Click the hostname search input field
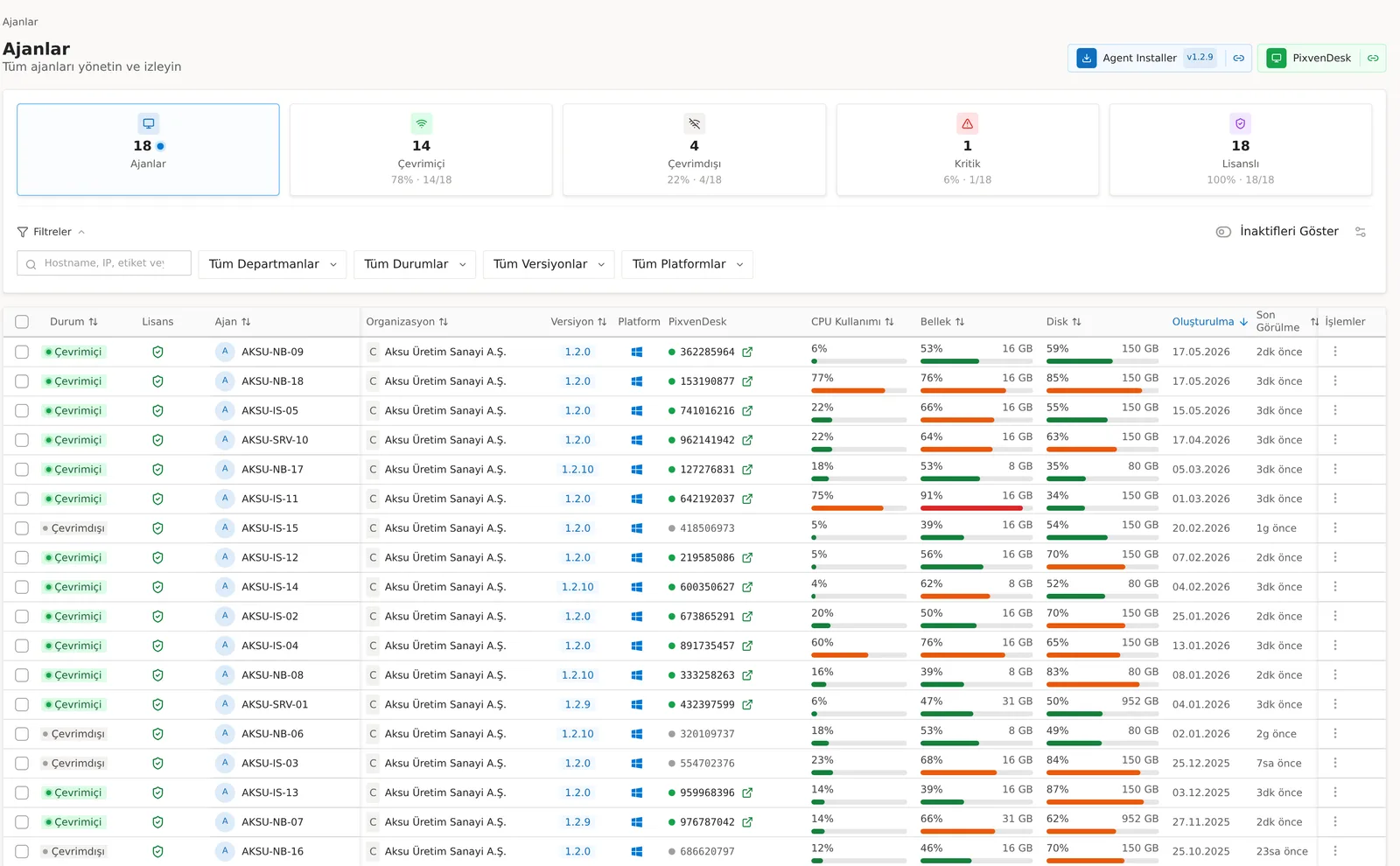Screen dimensions: 1400x866 pos(104,263)
